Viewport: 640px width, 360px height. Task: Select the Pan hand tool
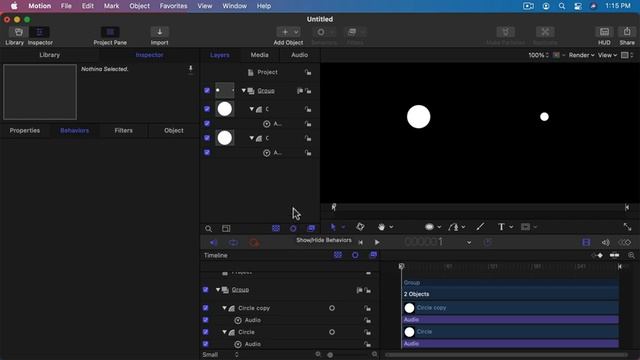pos(381,227)
